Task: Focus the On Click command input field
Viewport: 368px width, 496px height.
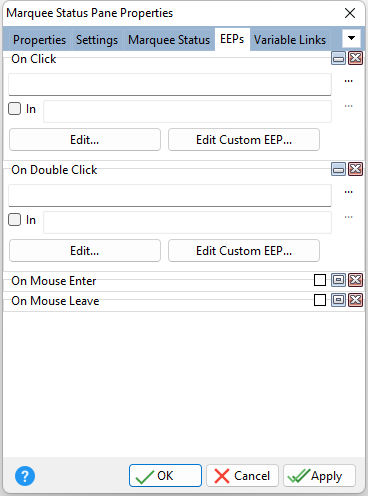Action: click(x=170, y=85)
